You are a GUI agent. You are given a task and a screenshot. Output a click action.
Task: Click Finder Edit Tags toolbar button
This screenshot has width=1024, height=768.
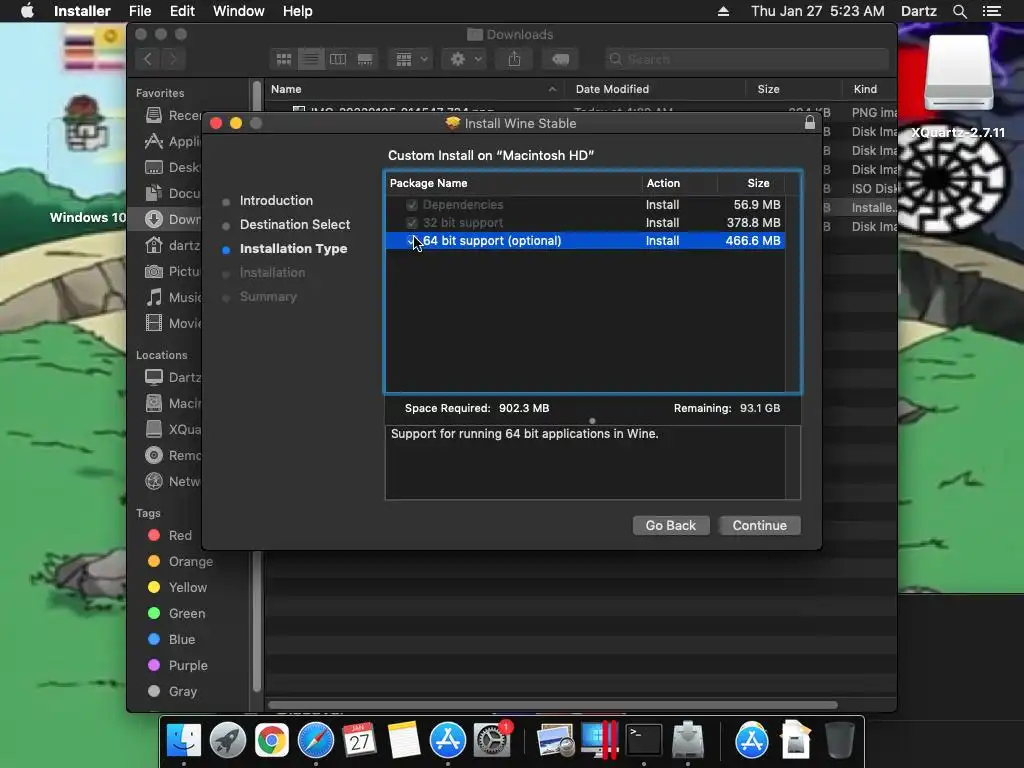[560, 59]
